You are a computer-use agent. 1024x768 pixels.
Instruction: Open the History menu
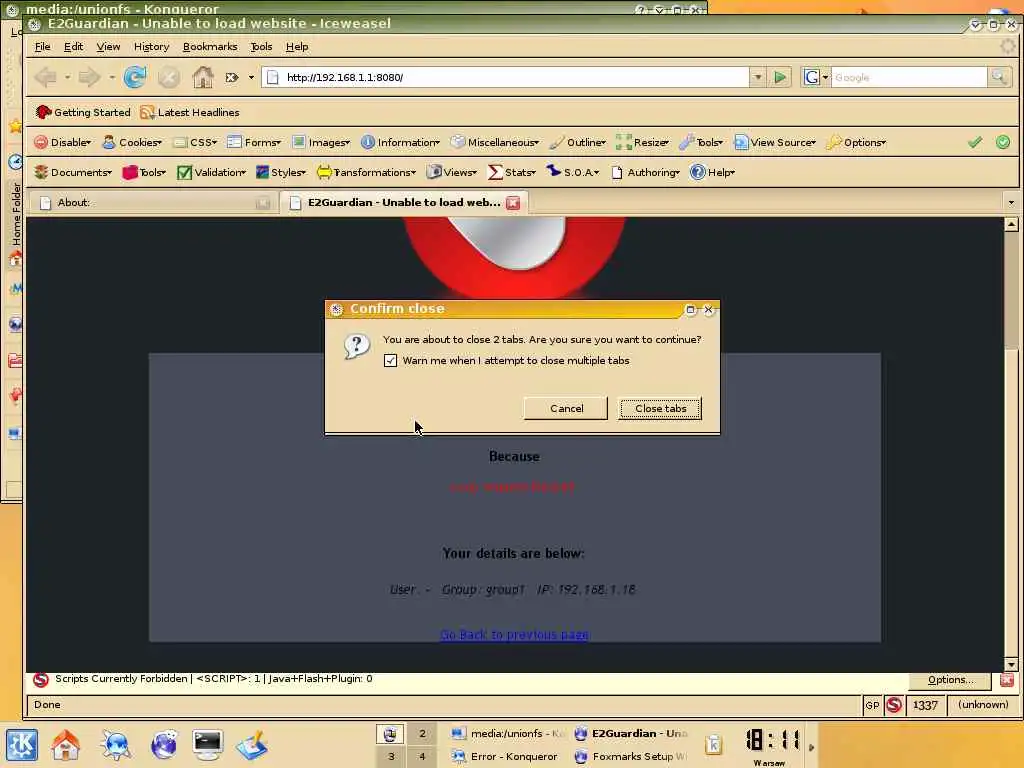click(152, 46)
